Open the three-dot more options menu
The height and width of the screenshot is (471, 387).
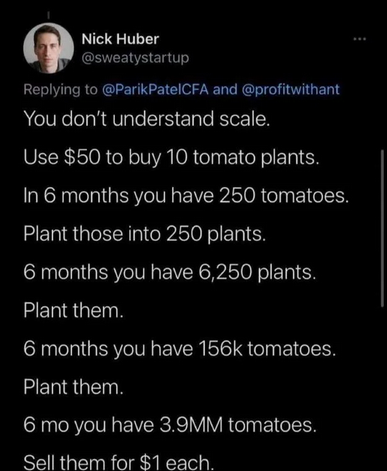[x=360, y=39]
